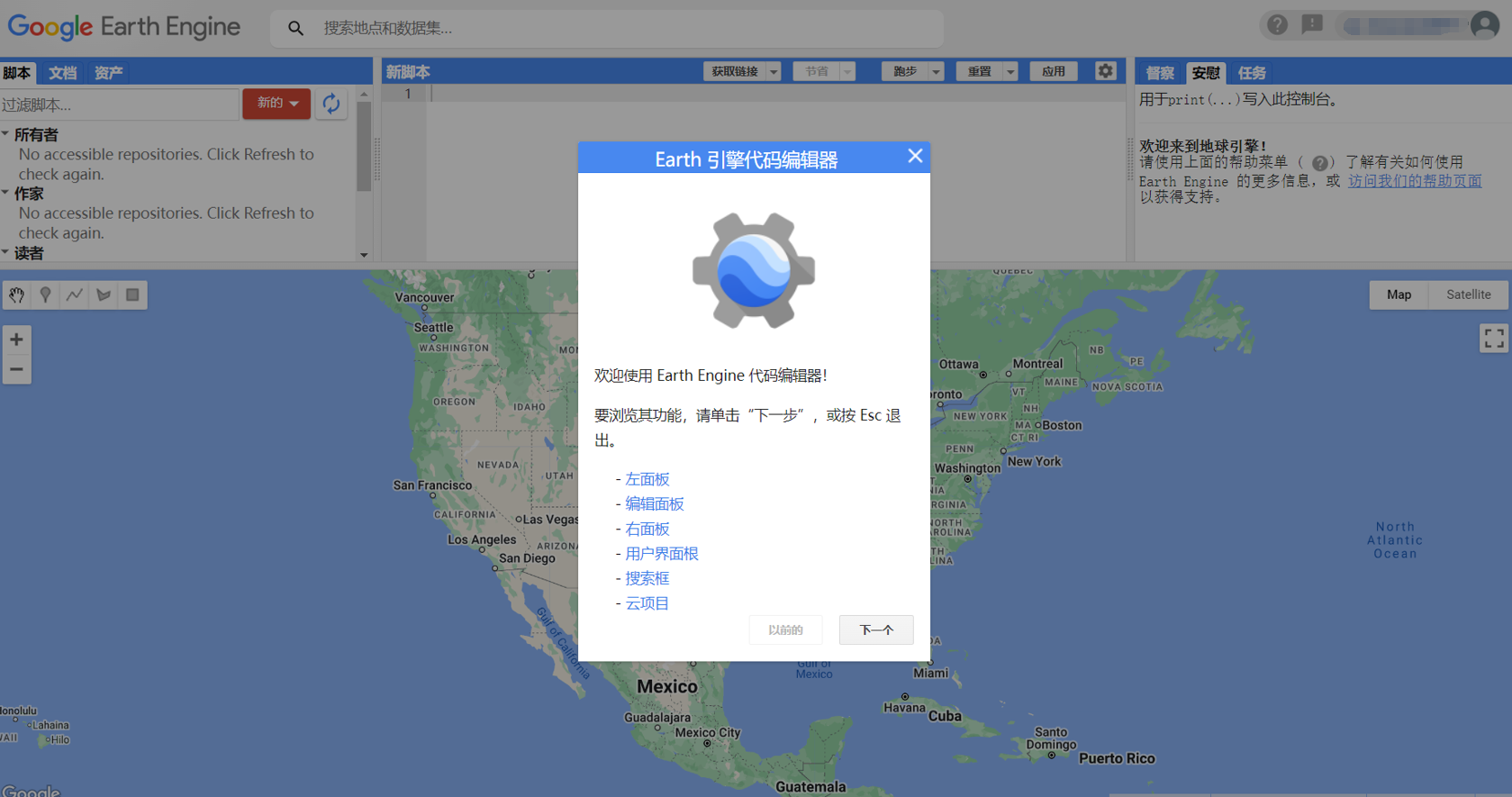Toggle fullscreen map view

tap(1493, 339)
